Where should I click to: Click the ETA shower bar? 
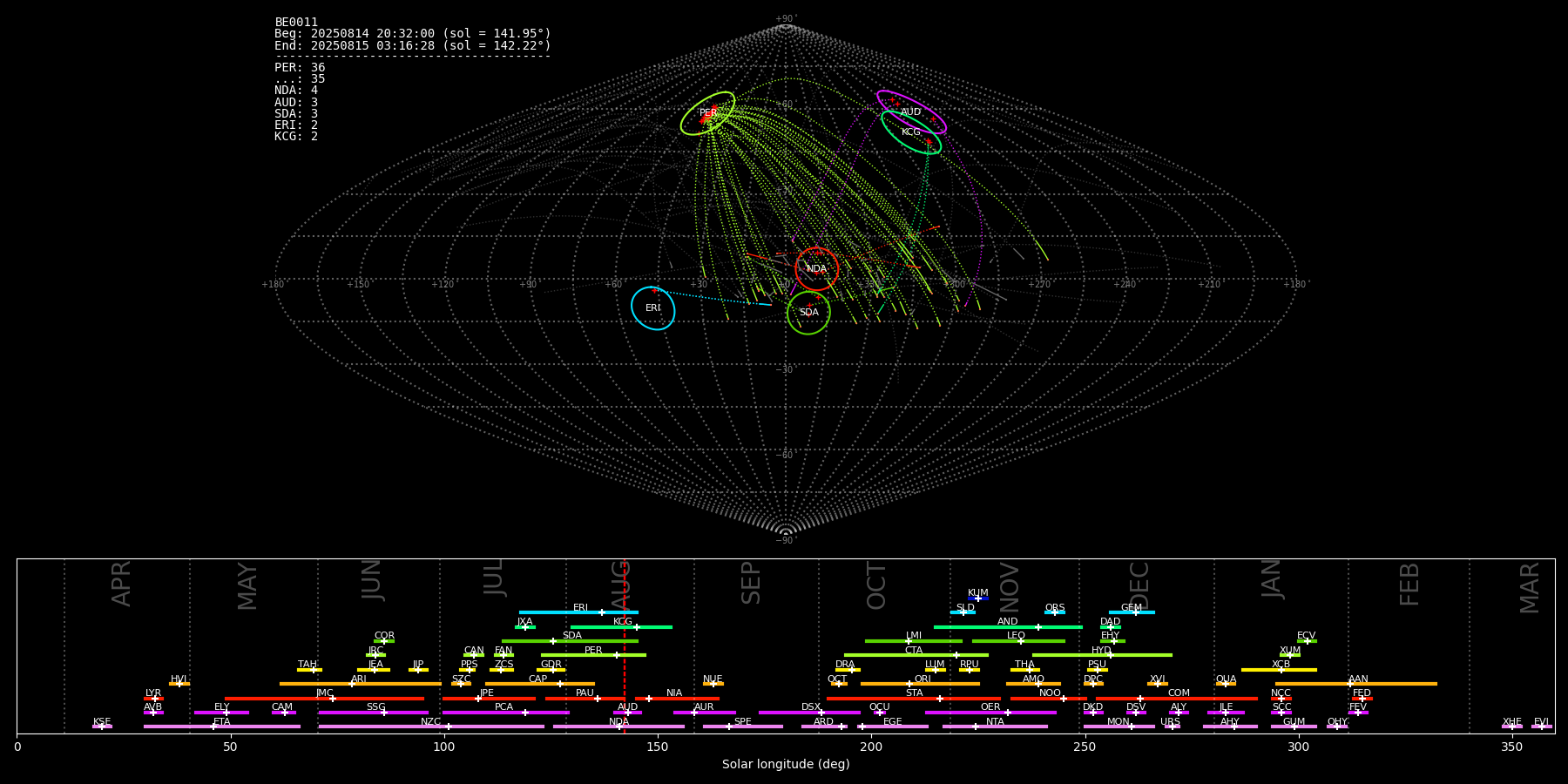click(x=222, y=727)
